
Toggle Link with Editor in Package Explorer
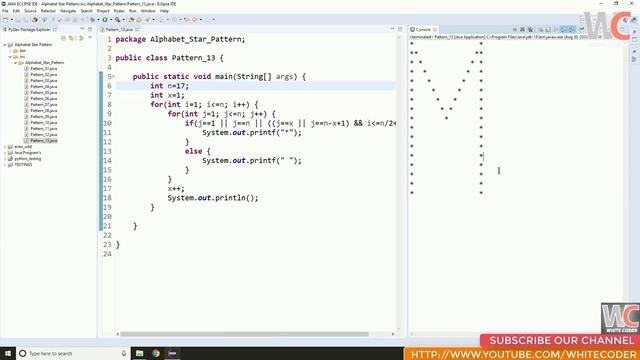(x=72, y=38)
